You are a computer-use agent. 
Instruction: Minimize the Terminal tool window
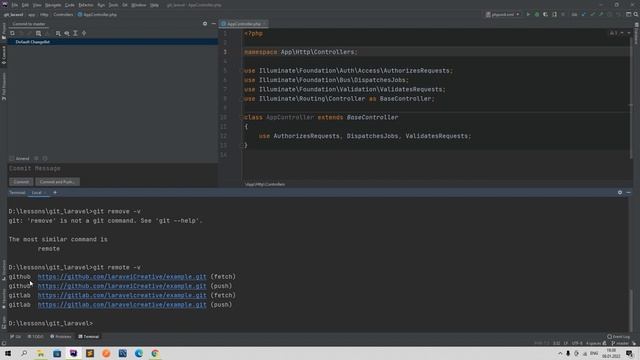[x=629, y=192]
